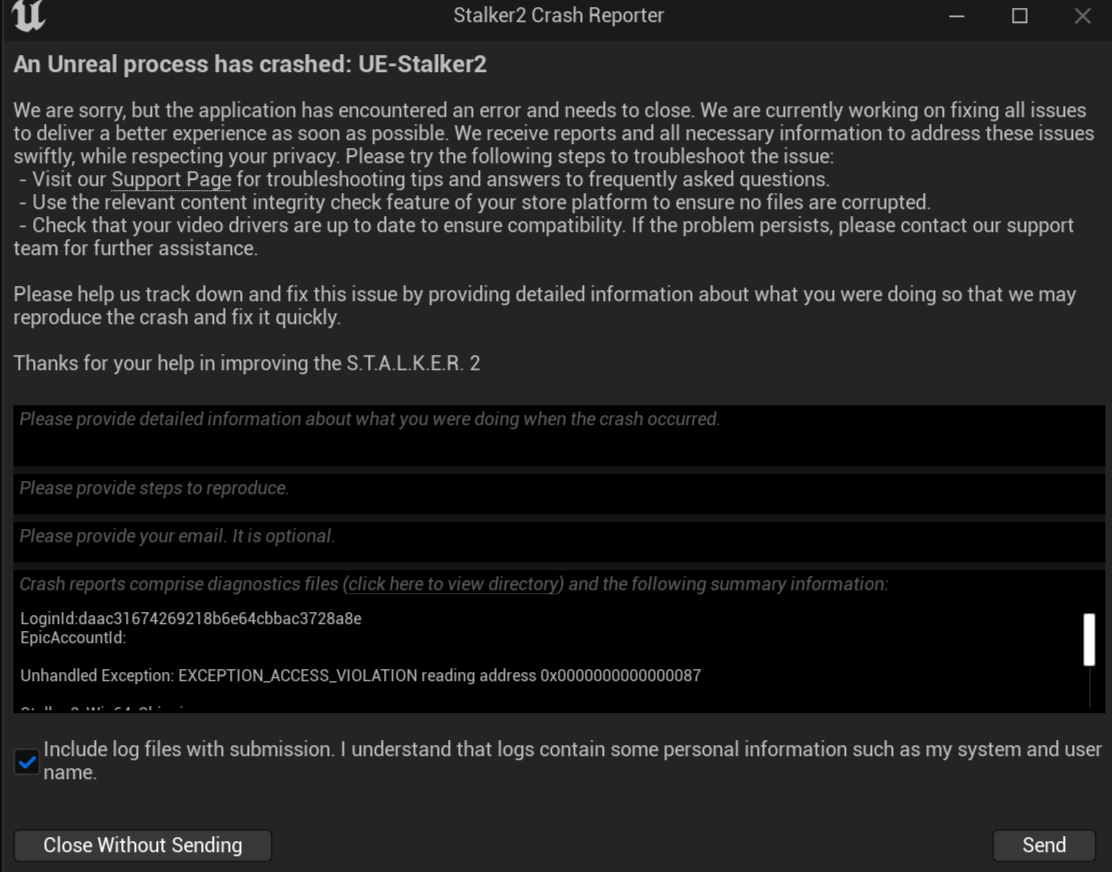Open the Support Page link

(171, 180)
